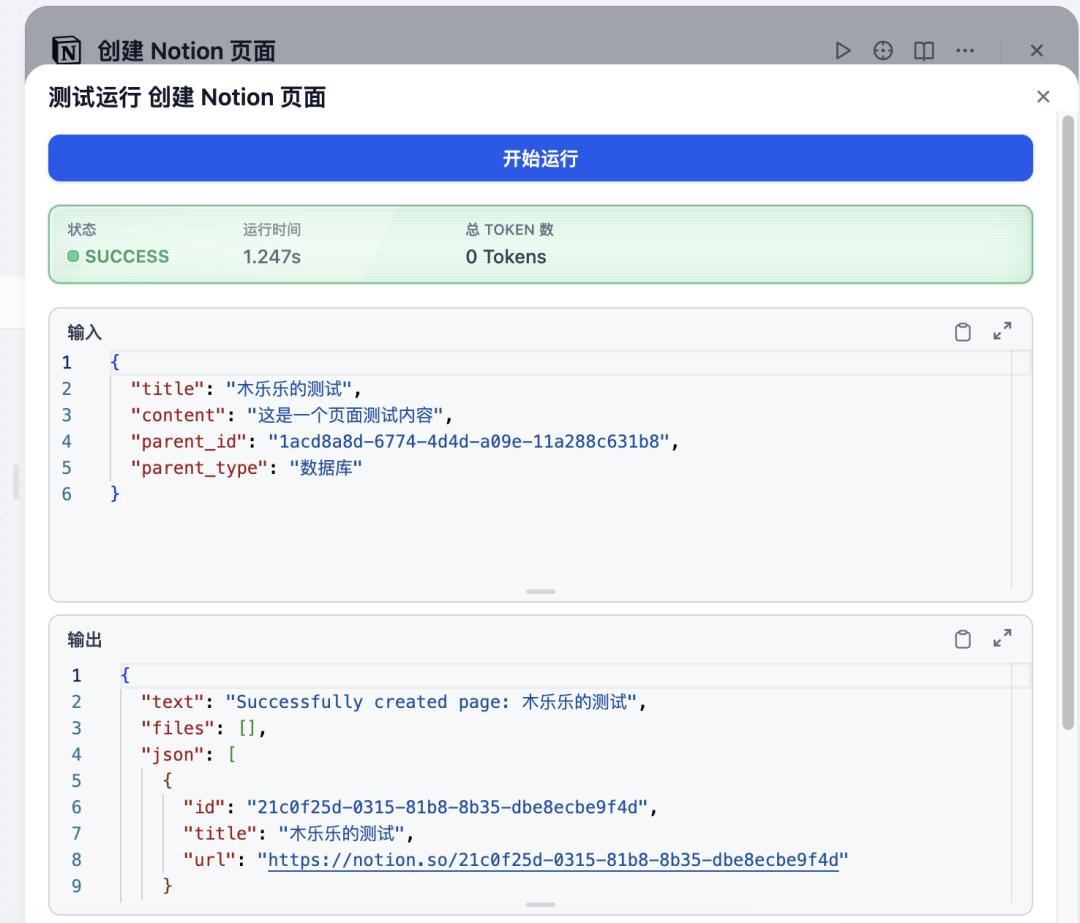Grab the 输出 panel resize handle
1080x923 pixels.
tap(541, 904)
